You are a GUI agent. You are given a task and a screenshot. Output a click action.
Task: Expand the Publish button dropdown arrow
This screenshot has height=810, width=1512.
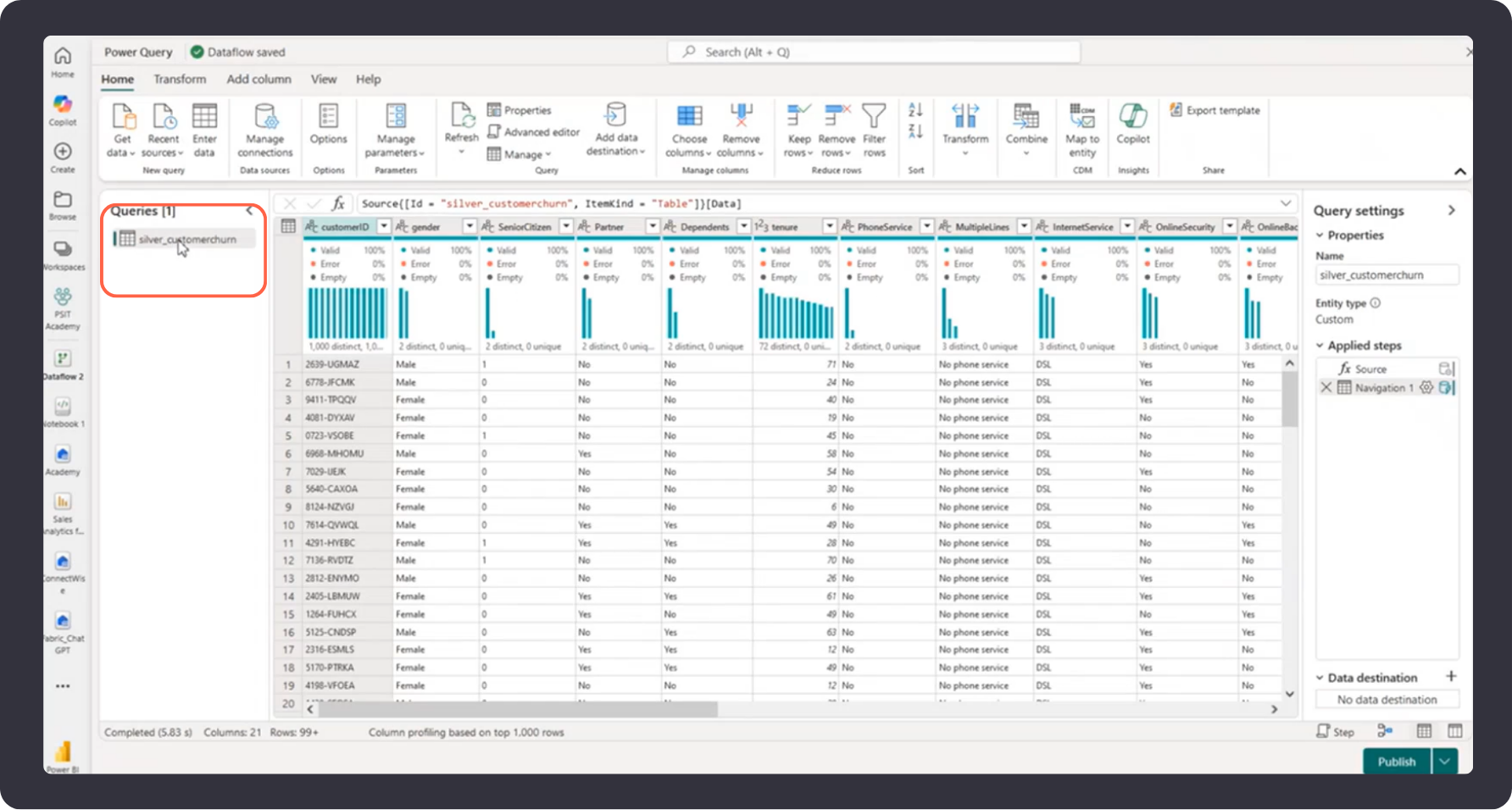point(1444,762)
